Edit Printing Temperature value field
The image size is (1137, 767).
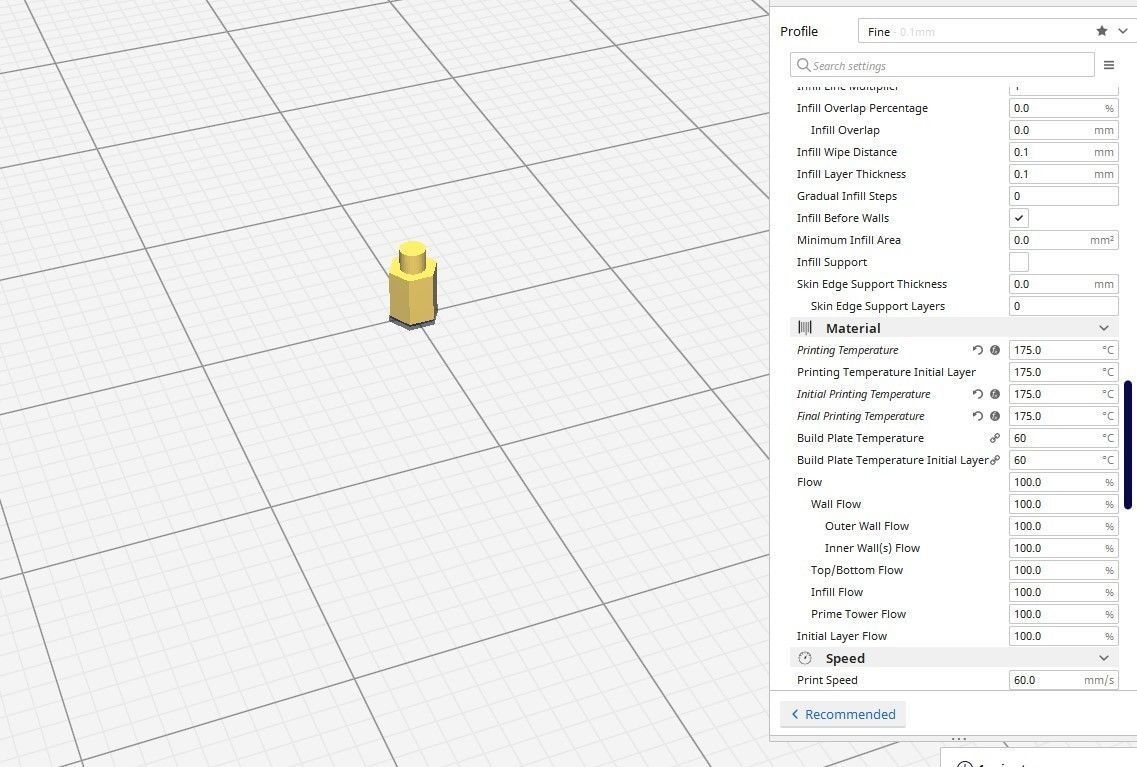click(x=1063, y=350)
